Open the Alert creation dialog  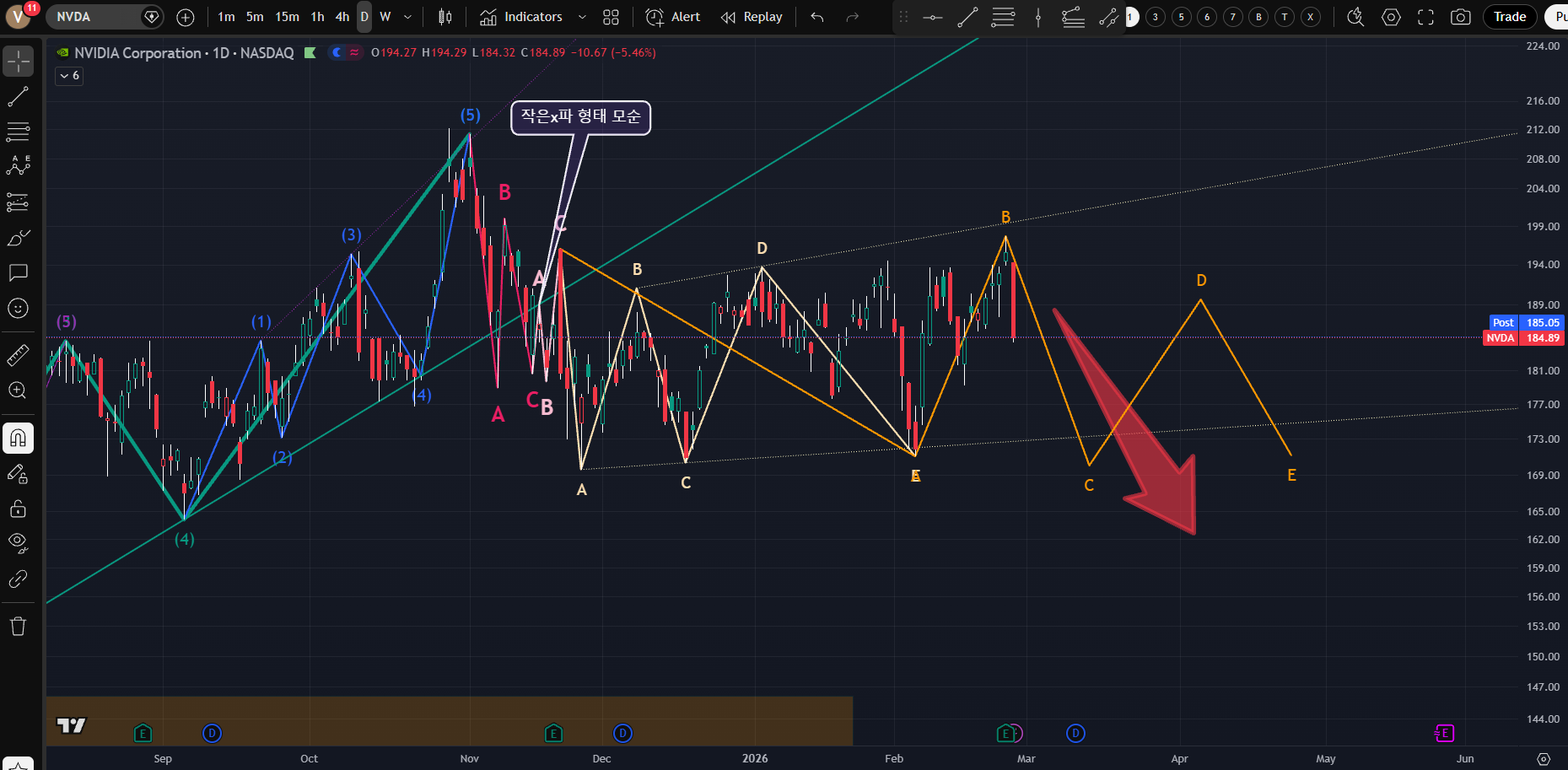pos(673,17)
